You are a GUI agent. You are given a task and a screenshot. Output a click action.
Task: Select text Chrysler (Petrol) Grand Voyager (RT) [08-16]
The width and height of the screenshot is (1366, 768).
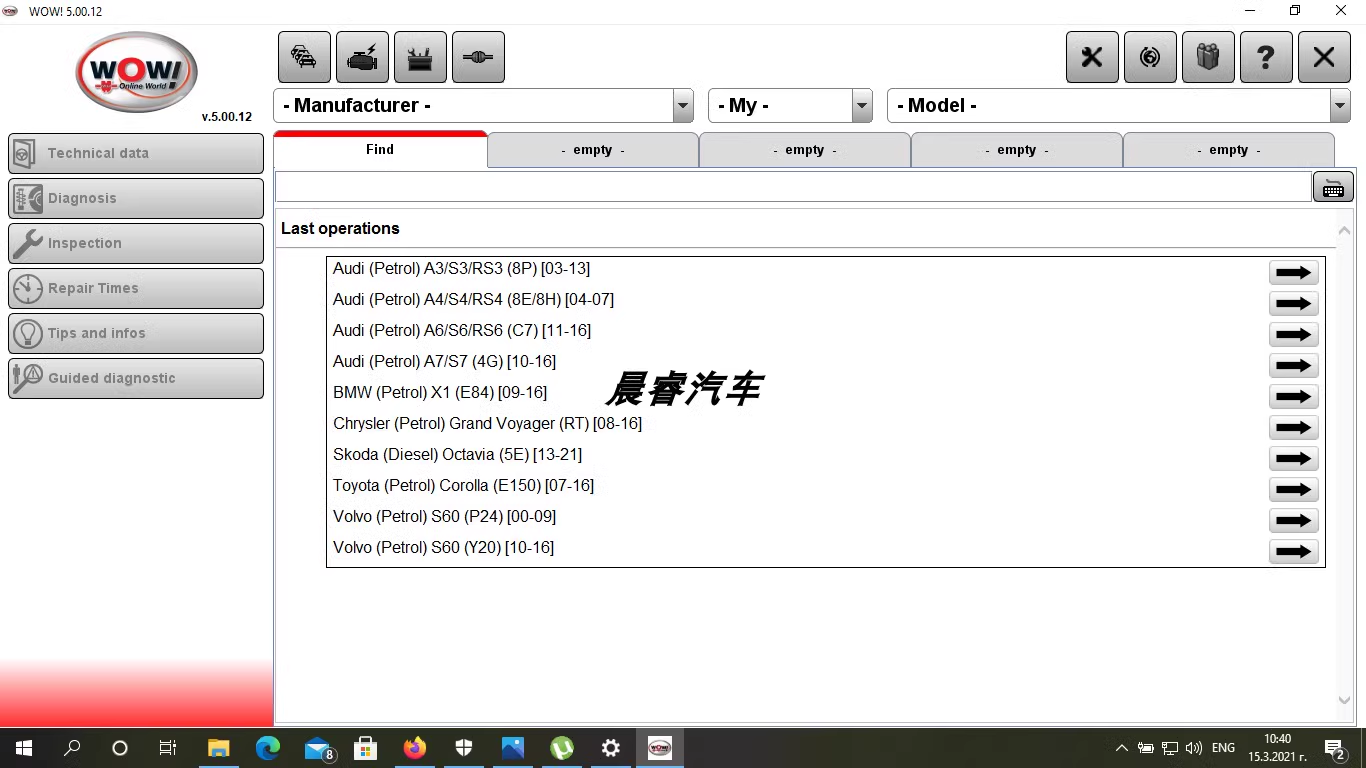(x=487, y=424)
